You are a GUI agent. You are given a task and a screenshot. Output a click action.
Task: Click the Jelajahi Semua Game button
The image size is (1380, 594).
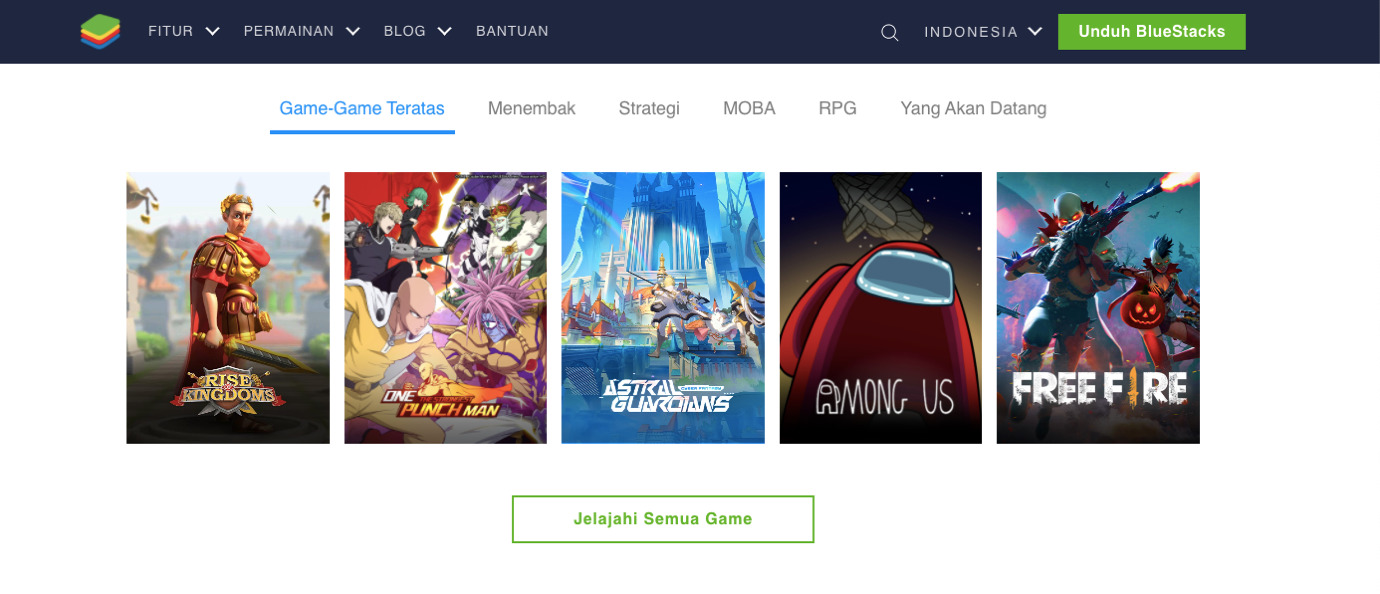pos(663,519)
